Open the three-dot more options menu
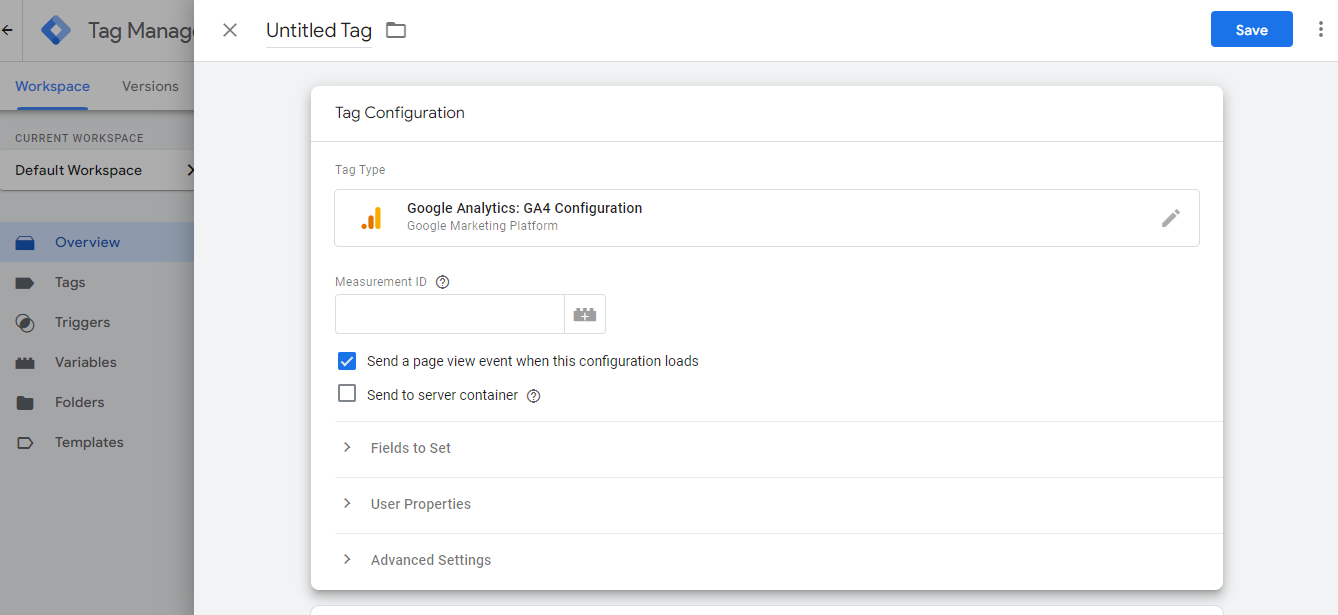 (x=1320, y=30)
